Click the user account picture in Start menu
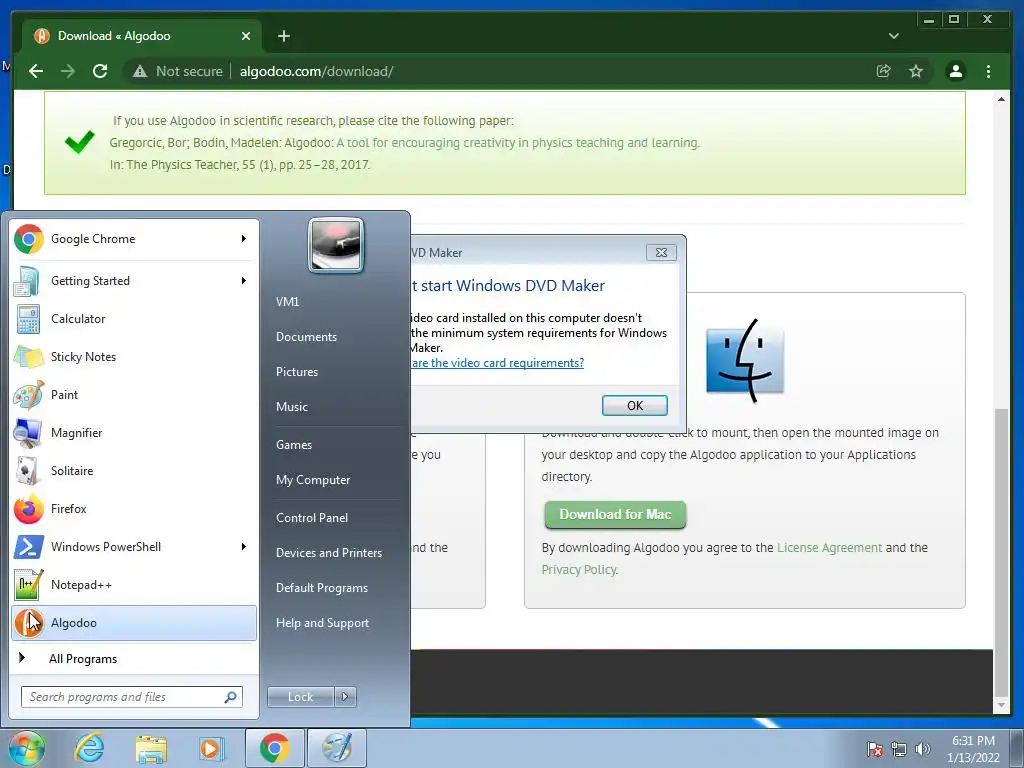 click(x=336, y=245)
